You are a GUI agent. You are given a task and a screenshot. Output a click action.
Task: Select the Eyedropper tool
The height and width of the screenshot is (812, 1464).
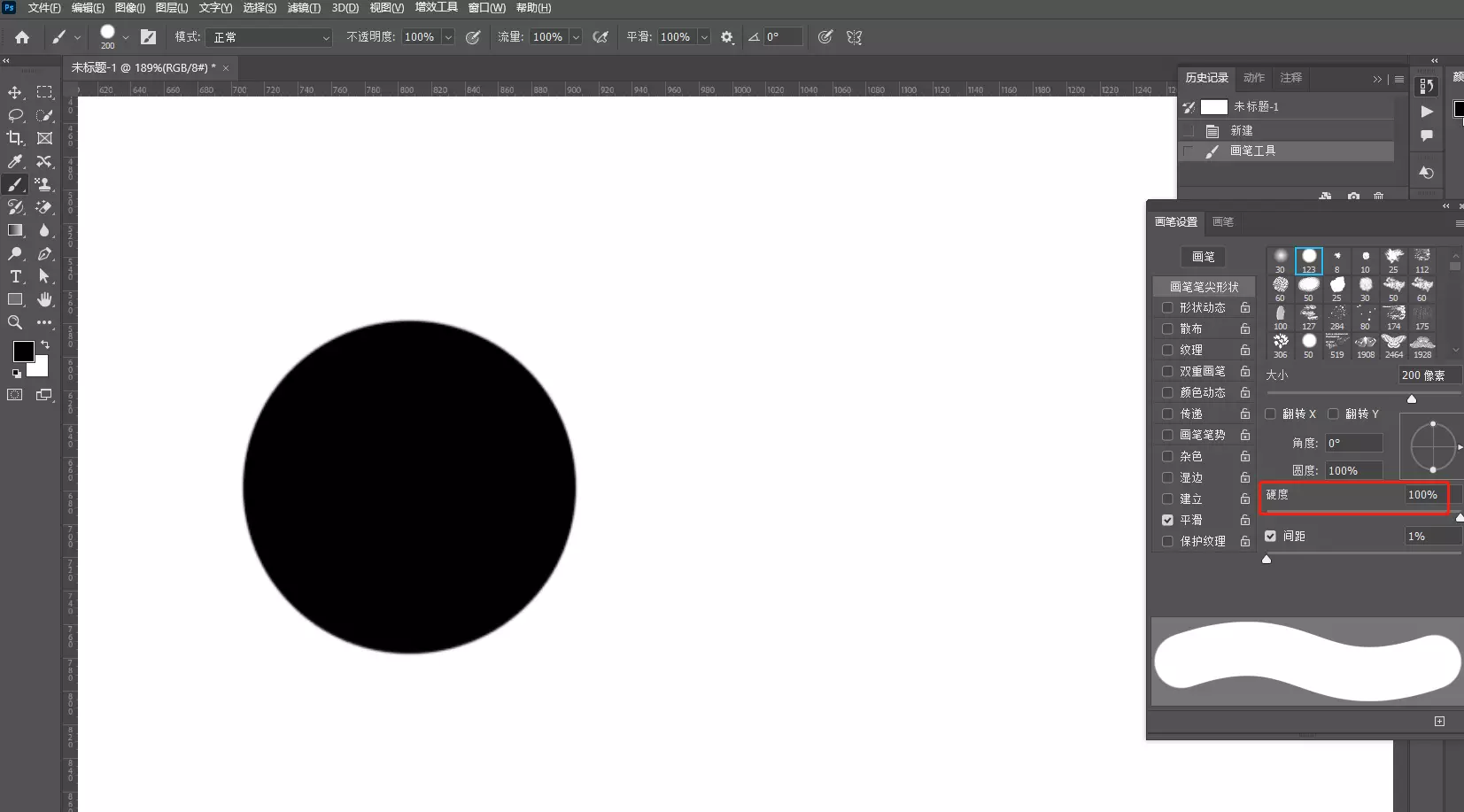[x=15, y=161]
